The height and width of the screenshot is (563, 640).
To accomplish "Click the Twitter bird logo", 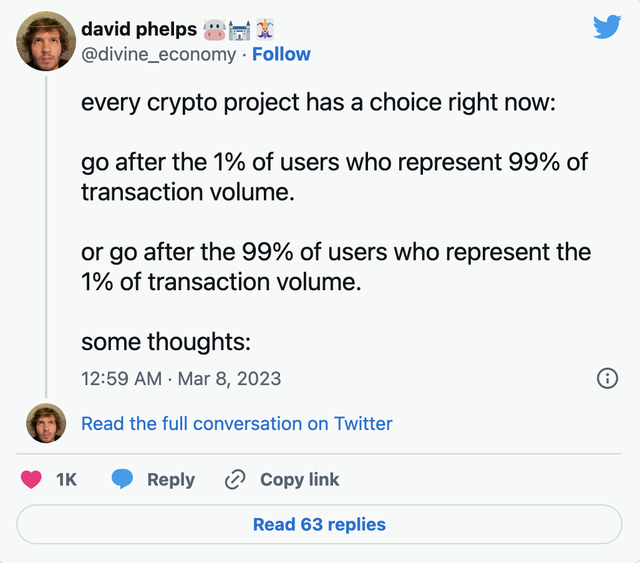I will 607,28.
